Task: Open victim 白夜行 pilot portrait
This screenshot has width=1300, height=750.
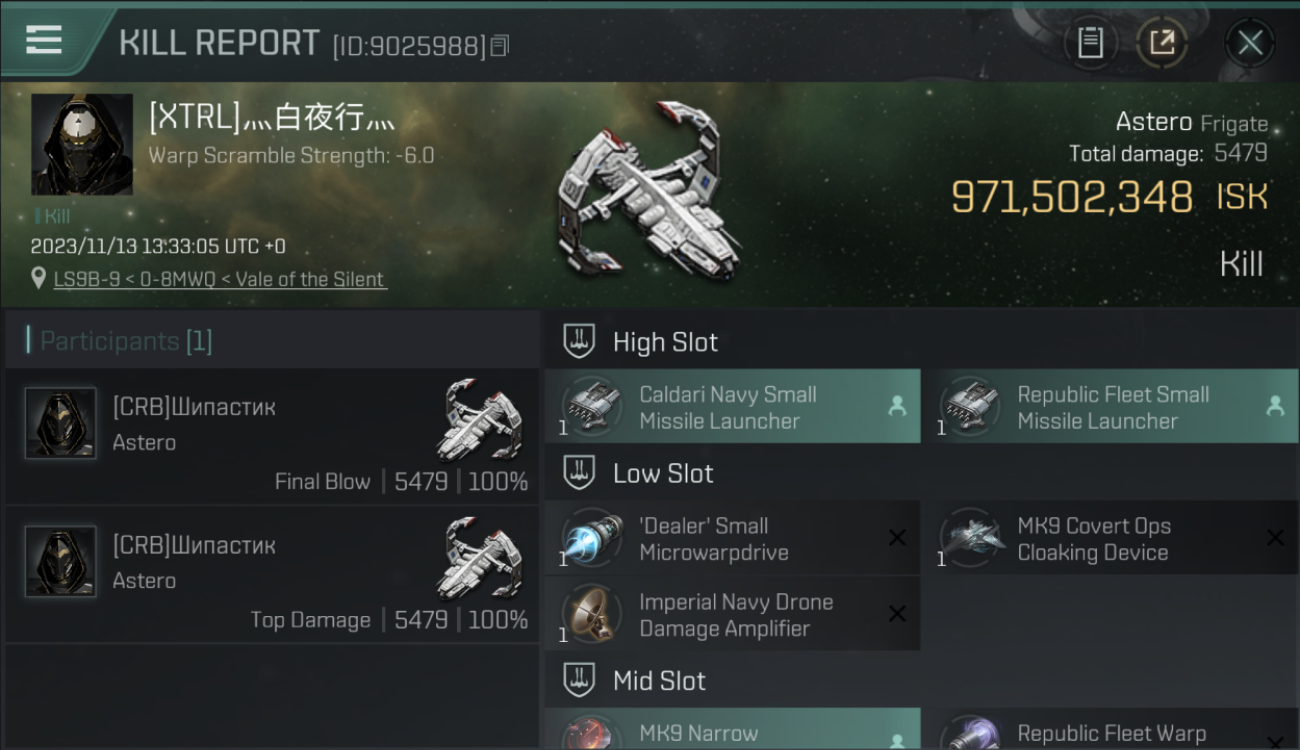Action: [82, 145]
